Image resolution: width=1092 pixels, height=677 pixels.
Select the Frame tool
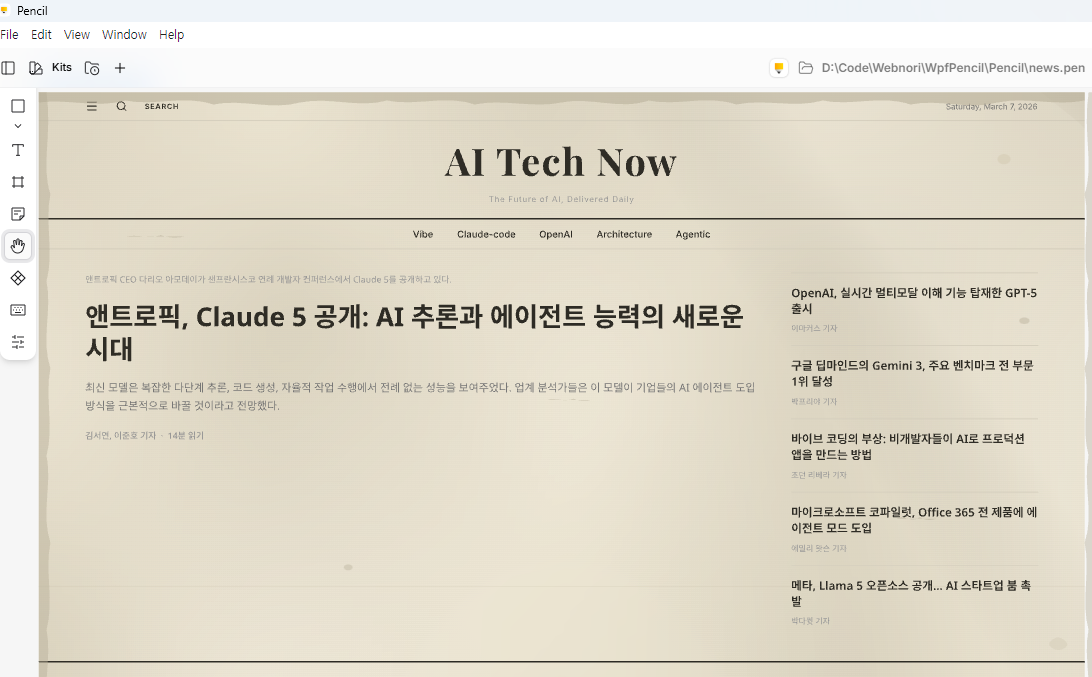point(18,182)
